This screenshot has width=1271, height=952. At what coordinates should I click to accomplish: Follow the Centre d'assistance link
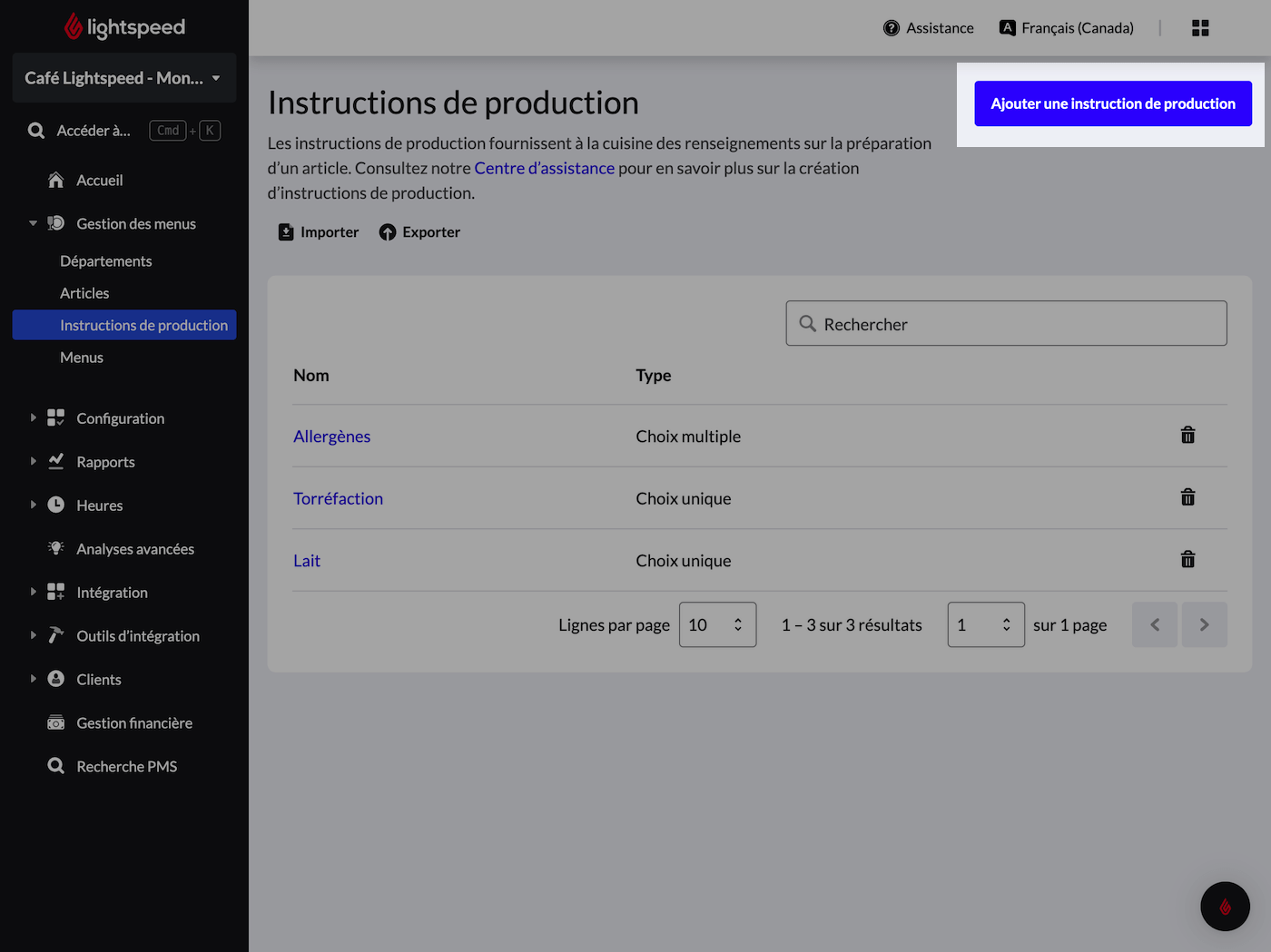tap(544, 168)
